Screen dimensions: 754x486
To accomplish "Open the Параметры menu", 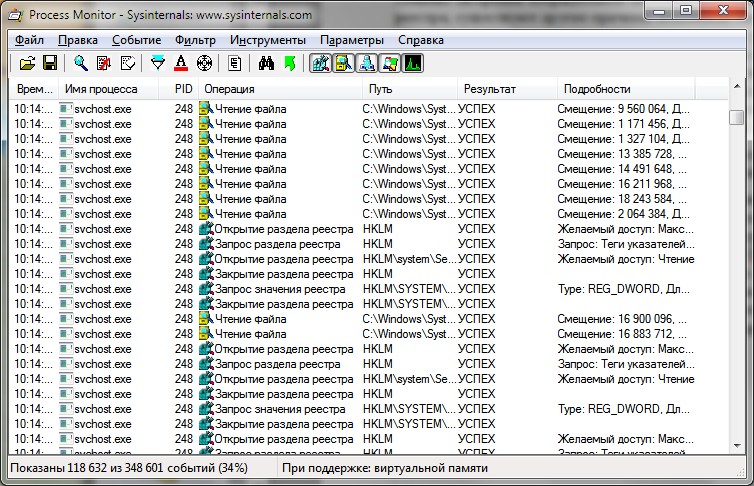I will [352, 40].
